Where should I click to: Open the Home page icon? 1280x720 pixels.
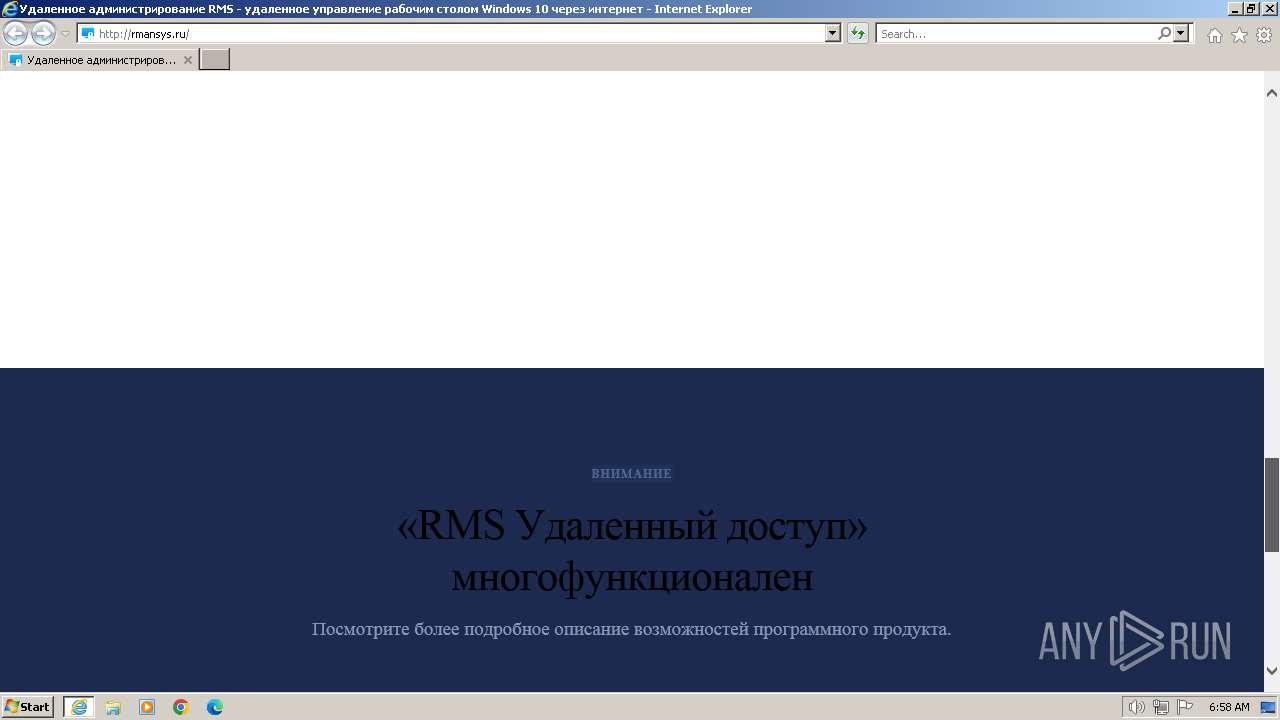click(x=1214, y=35)
